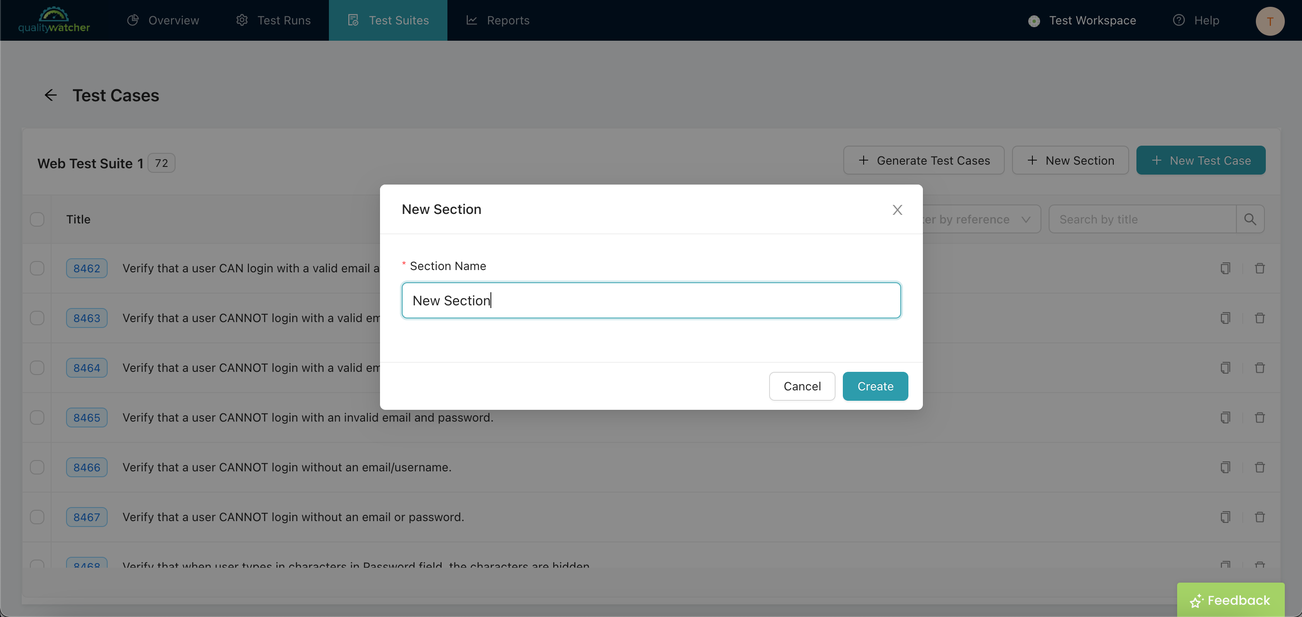Click Cancel in New Section dialog

tap(802, 386)
